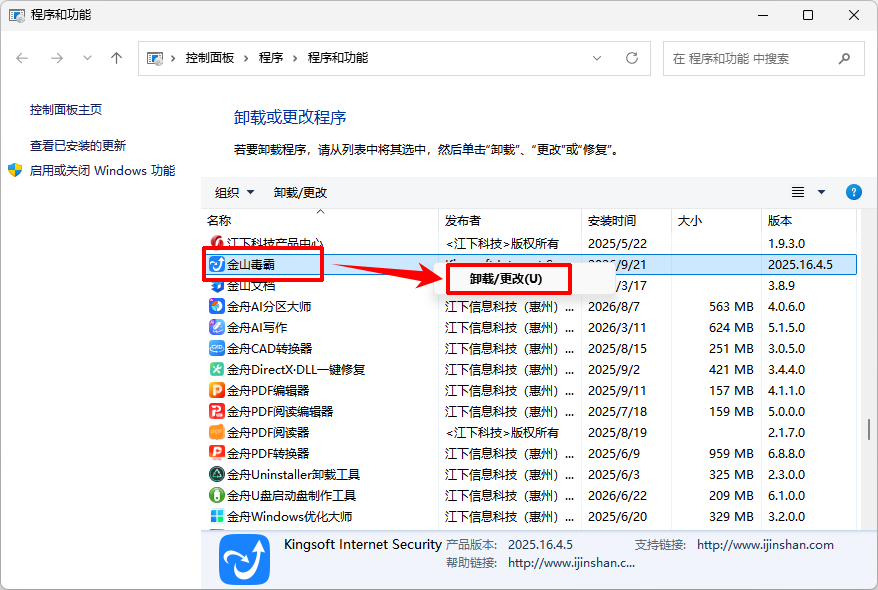Click the 金山毒霸 program icon

point(216,264)
